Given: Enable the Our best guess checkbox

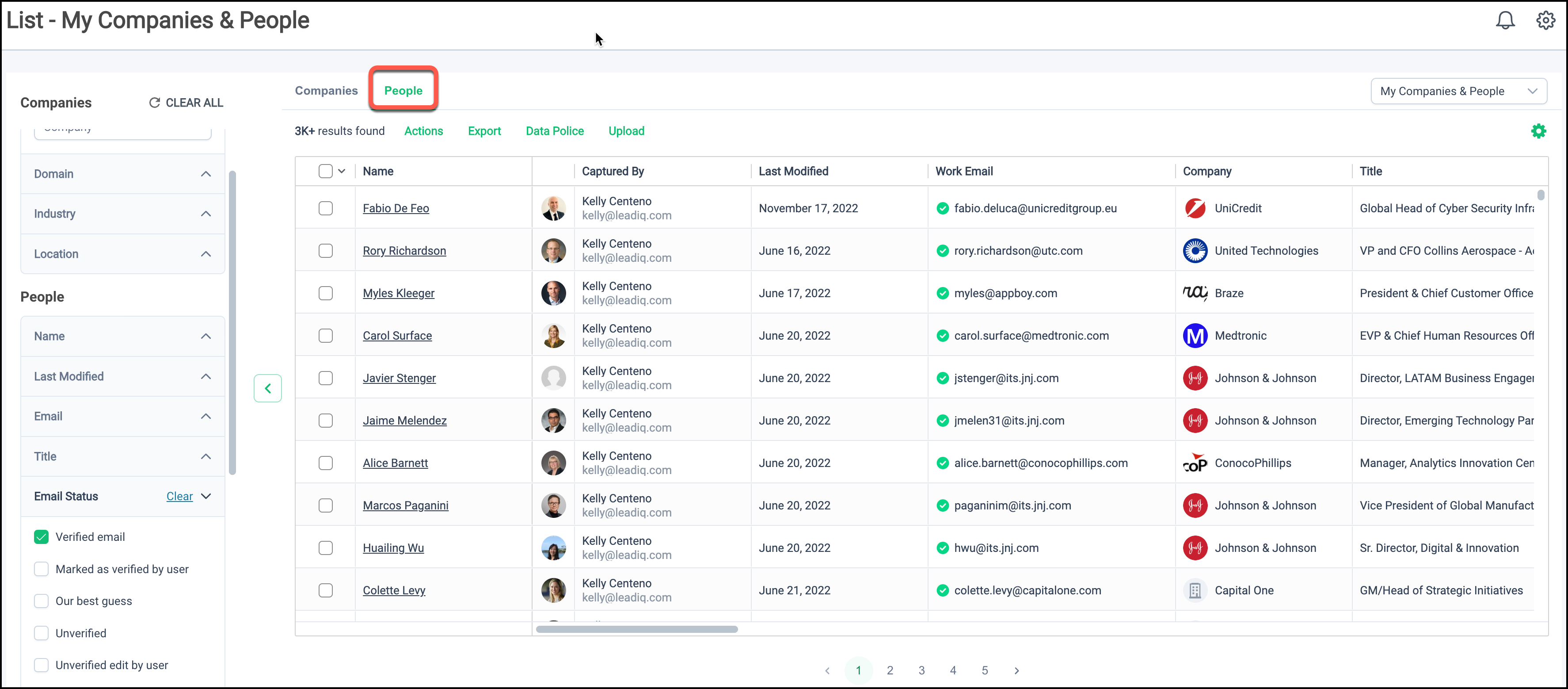Looking at the screenshot, I should [x=42, y=601].
